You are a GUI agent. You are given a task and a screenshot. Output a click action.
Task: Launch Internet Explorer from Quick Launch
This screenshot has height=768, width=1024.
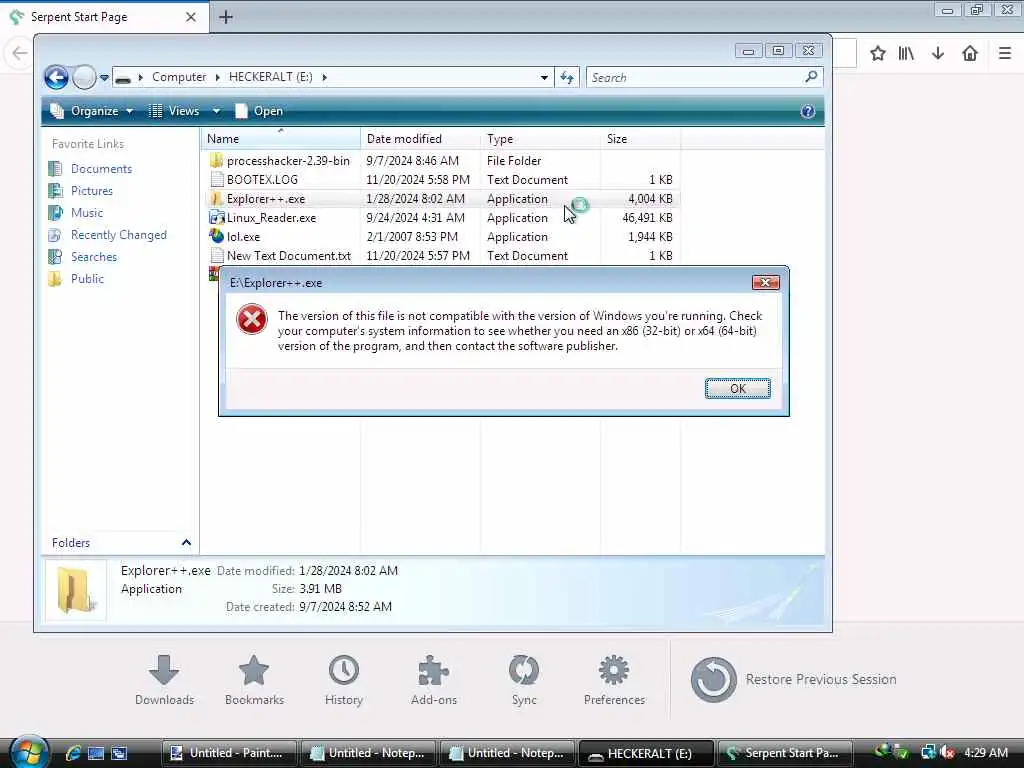(x=73, y=753)
